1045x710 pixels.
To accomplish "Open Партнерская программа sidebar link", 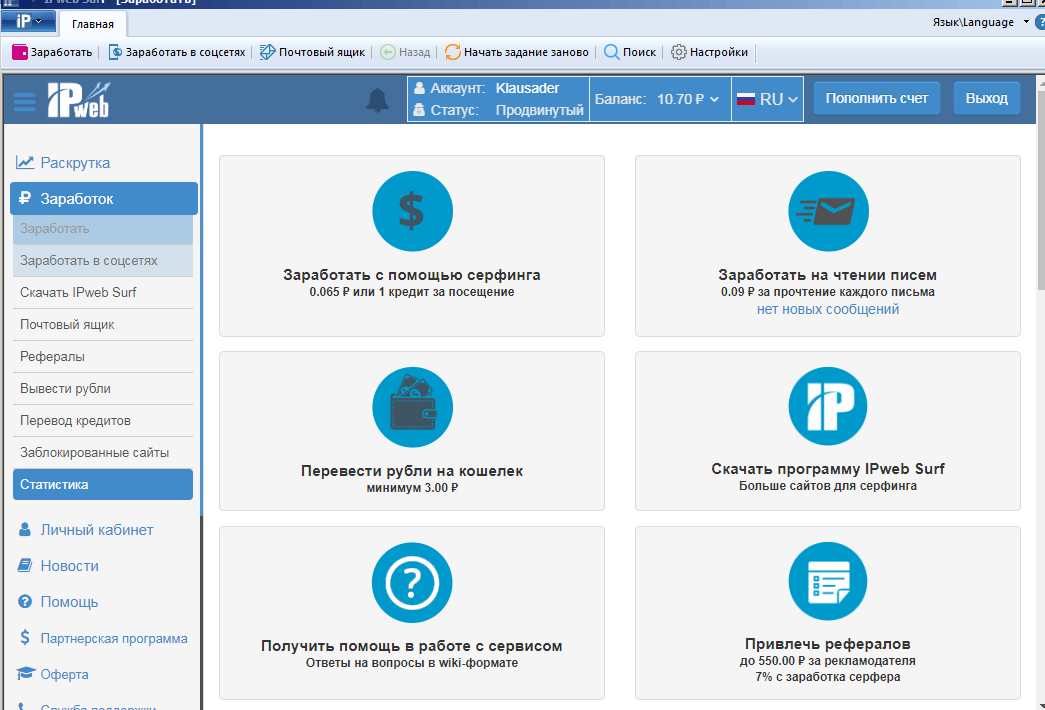I will click(103, 638).
